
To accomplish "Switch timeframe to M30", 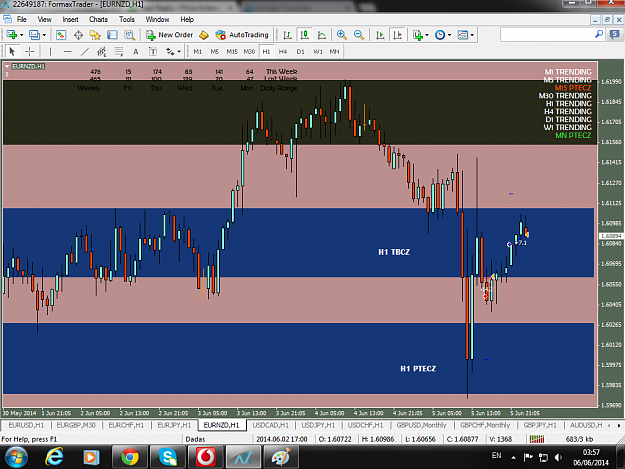I will point(249,51).
